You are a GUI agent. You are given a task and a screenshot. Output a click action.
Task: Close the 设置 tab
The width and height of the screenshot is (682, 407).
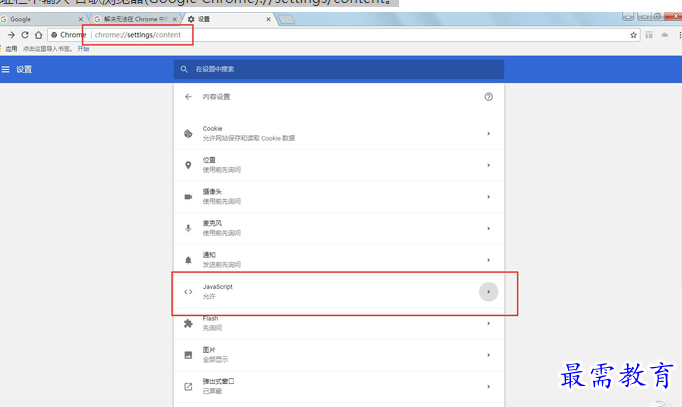pos(268,19)
